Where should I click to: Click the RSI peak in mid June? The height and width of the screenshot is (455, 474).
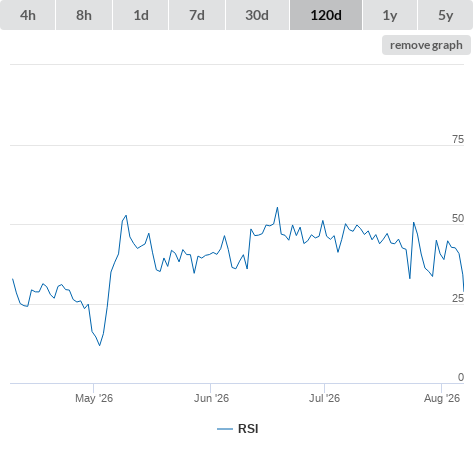tap(277, 208)
